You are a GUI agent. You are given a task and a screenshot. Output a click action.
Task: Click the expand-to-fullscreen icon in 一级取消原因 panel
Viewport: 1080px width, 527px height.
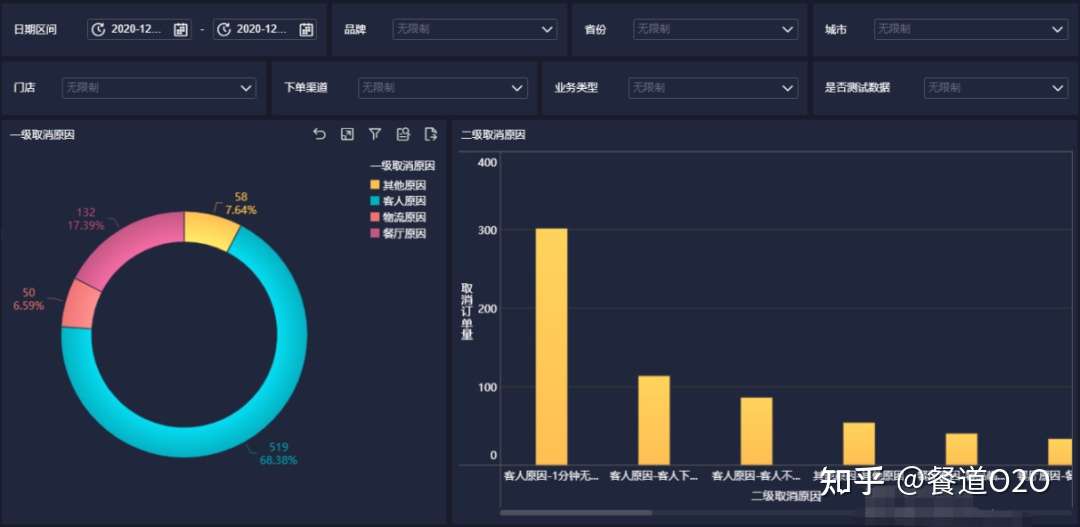tap(347, 134)
